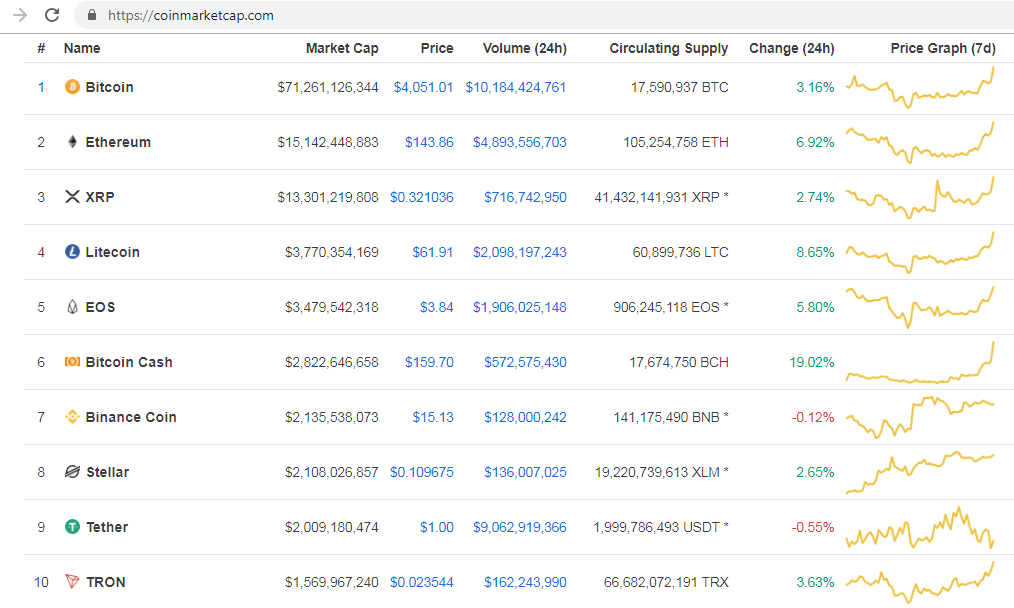Sort by Circulating Supply column header
Viewport: 1014px width, 608px height.
669,48
